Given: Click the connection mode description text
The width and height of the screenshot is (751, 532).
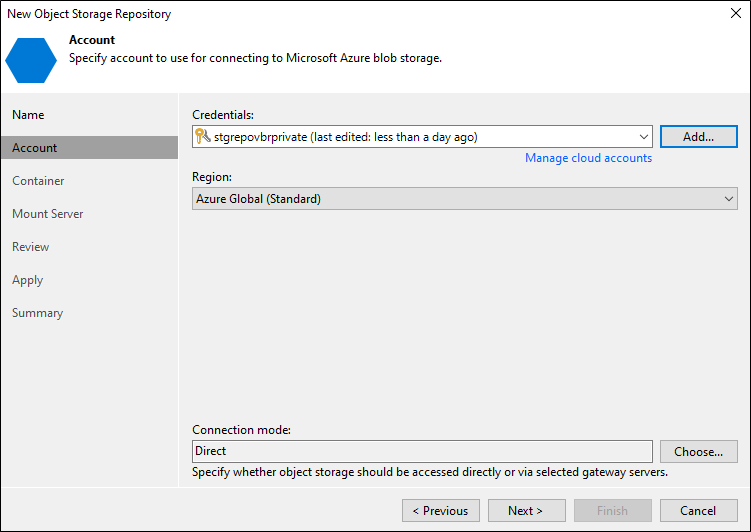Looking at the screenshot, I should (430, 473).
